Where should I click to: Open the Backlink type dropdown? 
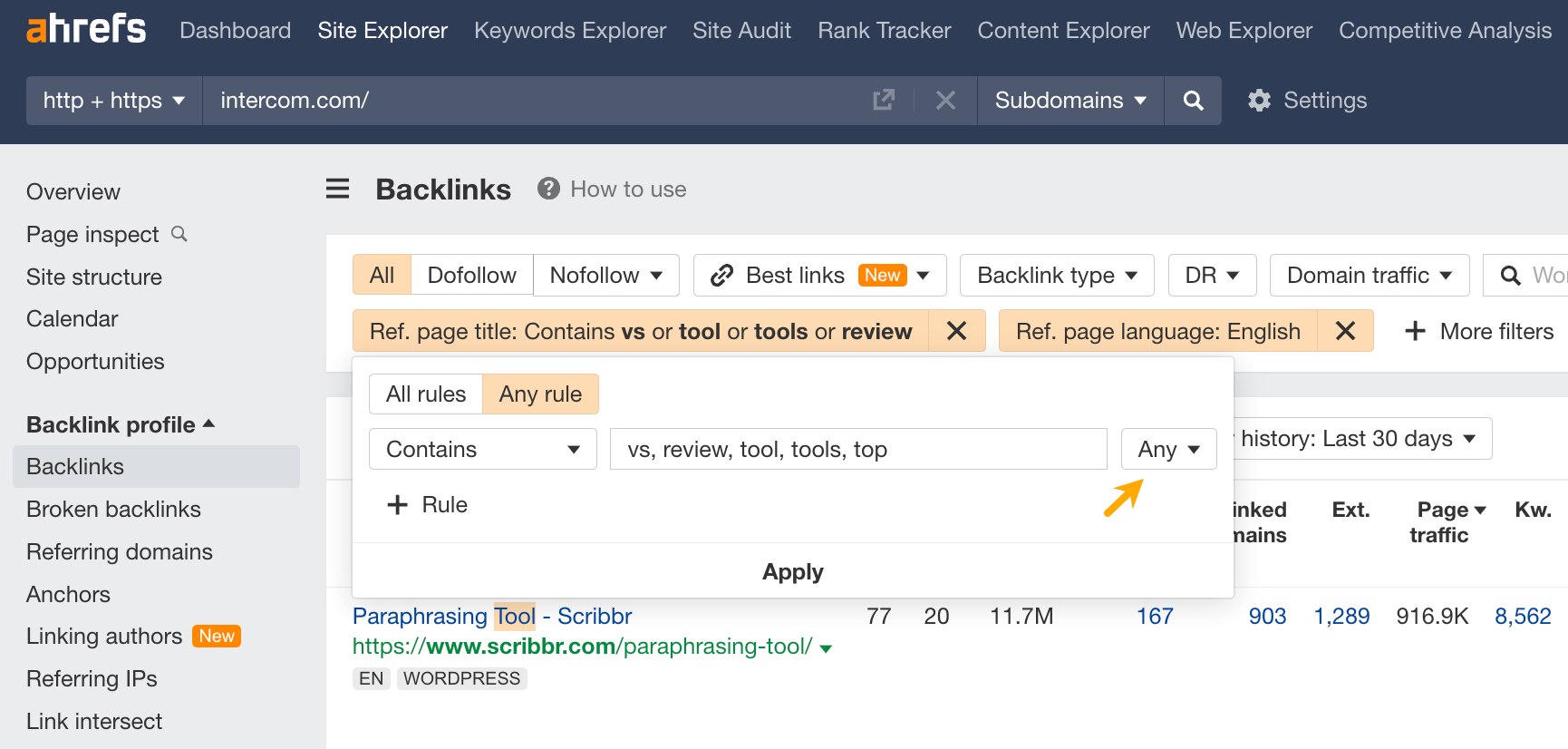[x=1057, y=275]
